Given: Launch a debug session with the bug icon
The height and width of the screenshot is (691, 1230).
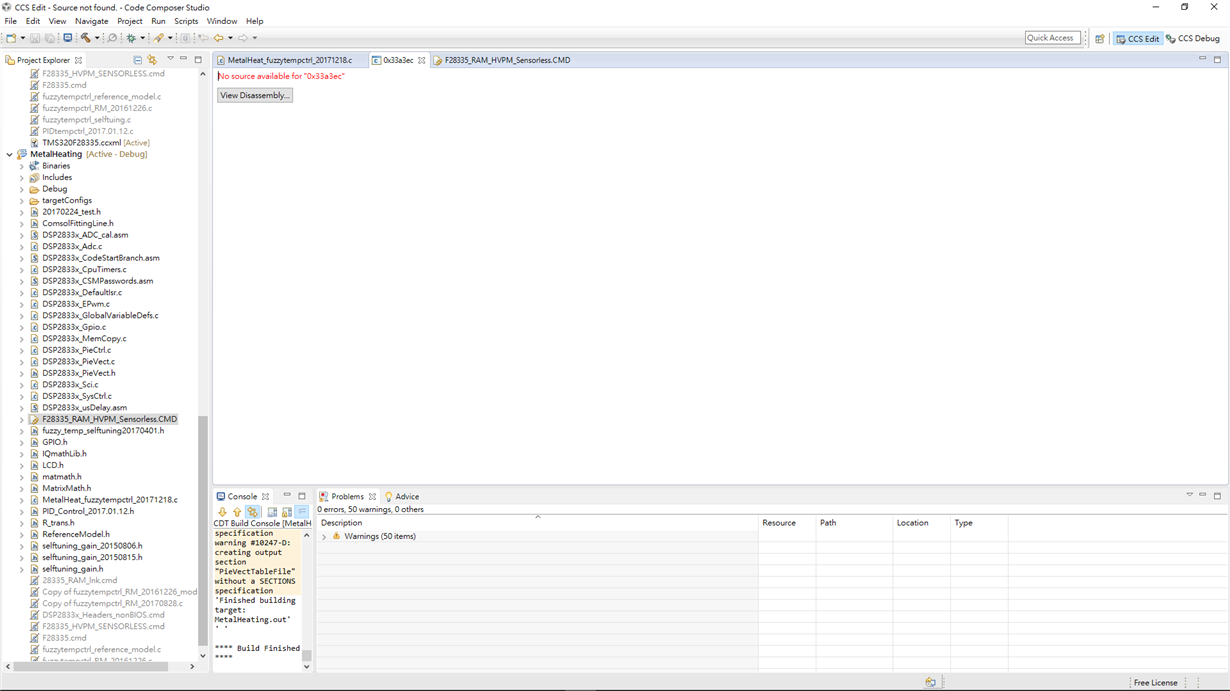Looking at the screenshot, I should pyautogui.click(x=131, y=37).
